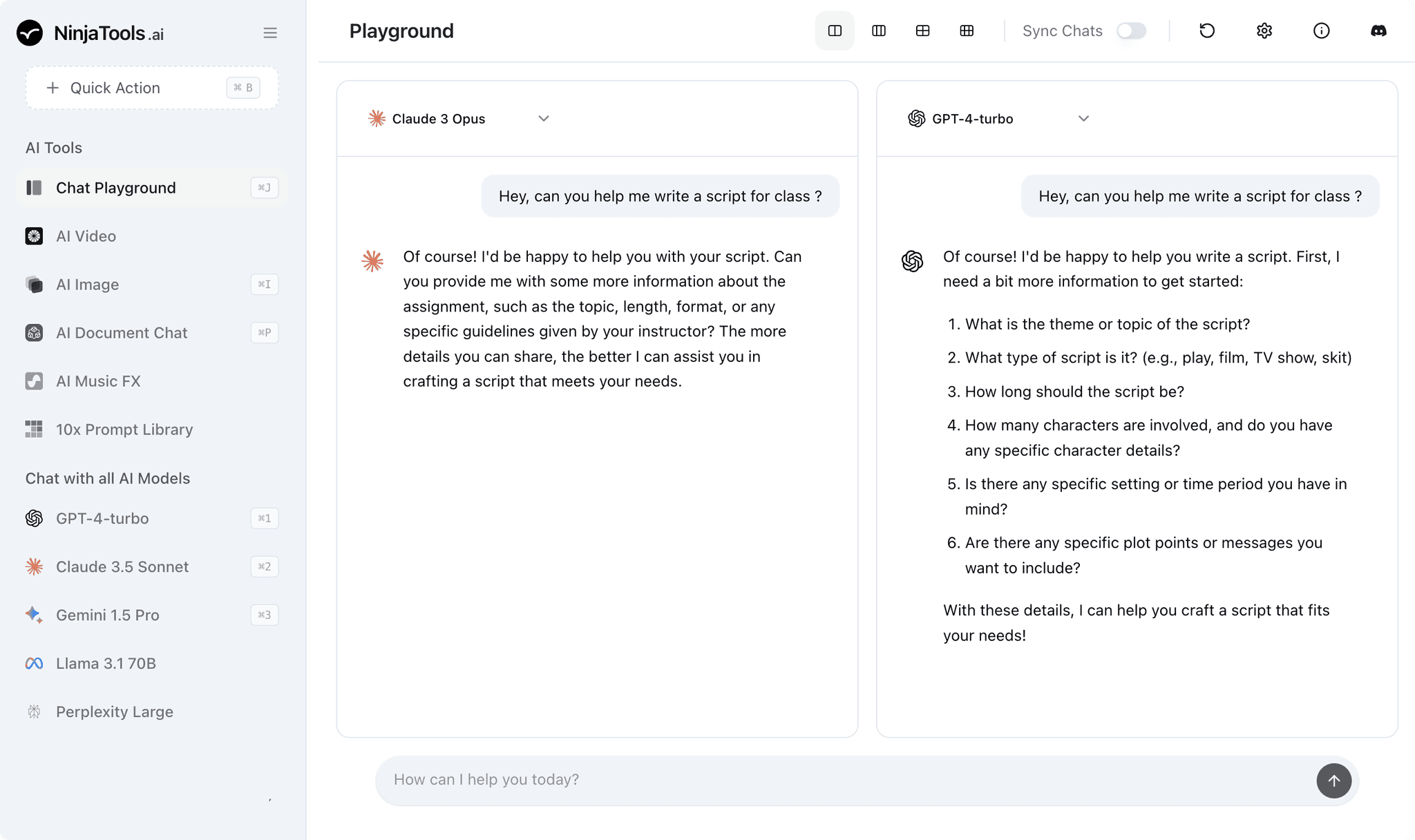Image resolution: width=1415 pixels, height=840 pixels.
Task: Click the info icon in the toolbar
Action: (x=1320, y=30)
